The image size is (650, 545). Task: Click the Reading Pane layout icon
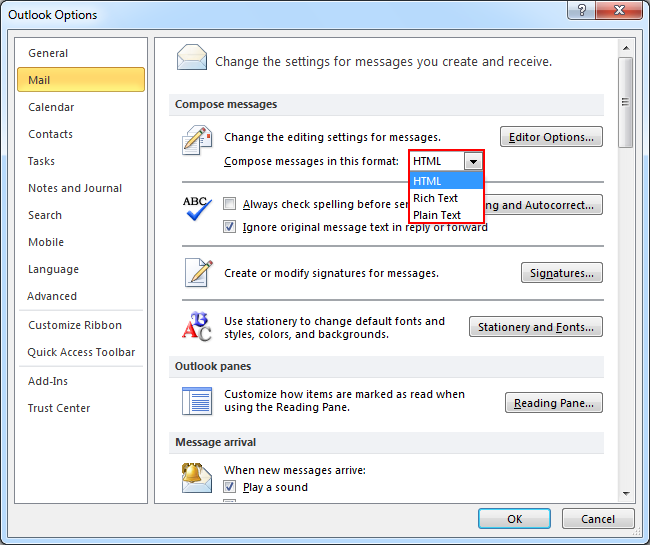(x=197, y=401)
